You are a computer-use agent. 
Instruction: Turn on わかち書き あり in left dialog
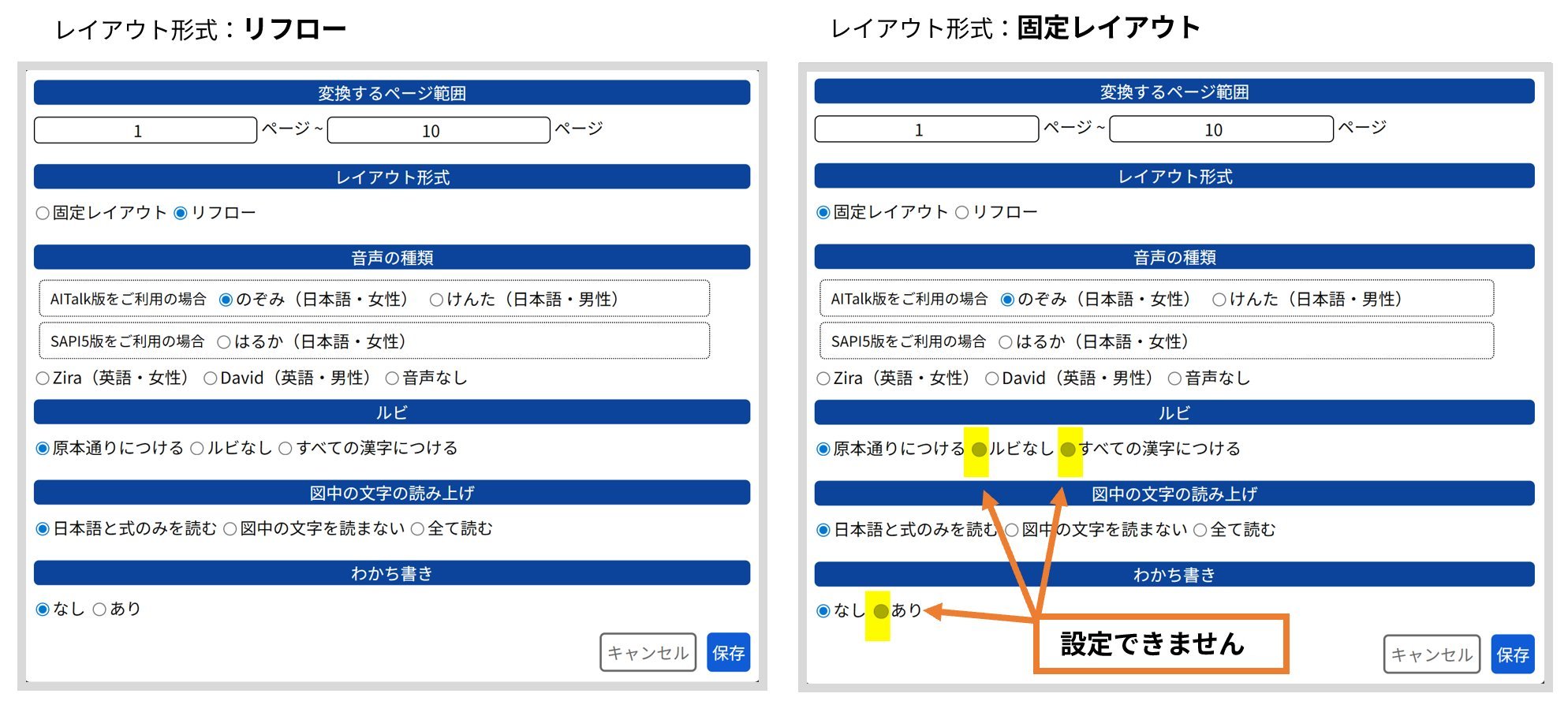99,610
